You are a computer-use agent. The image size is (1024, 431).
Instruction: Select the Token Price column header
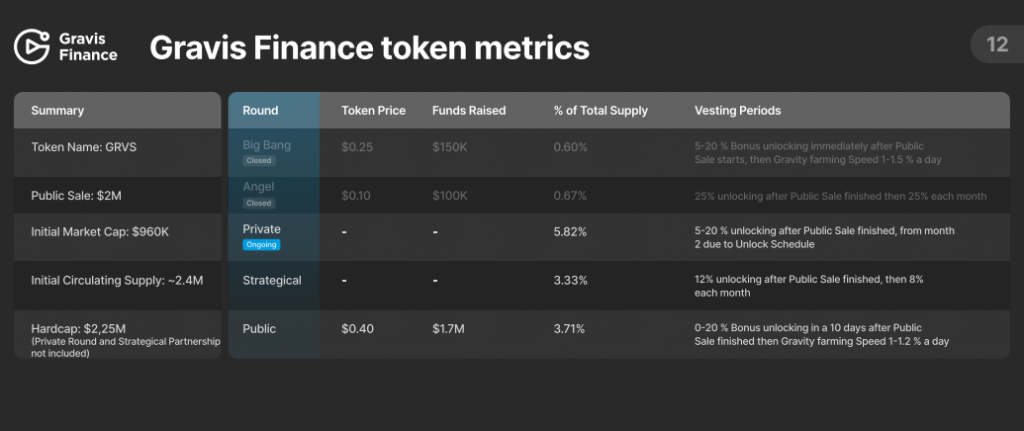click(x=373, y=110)
